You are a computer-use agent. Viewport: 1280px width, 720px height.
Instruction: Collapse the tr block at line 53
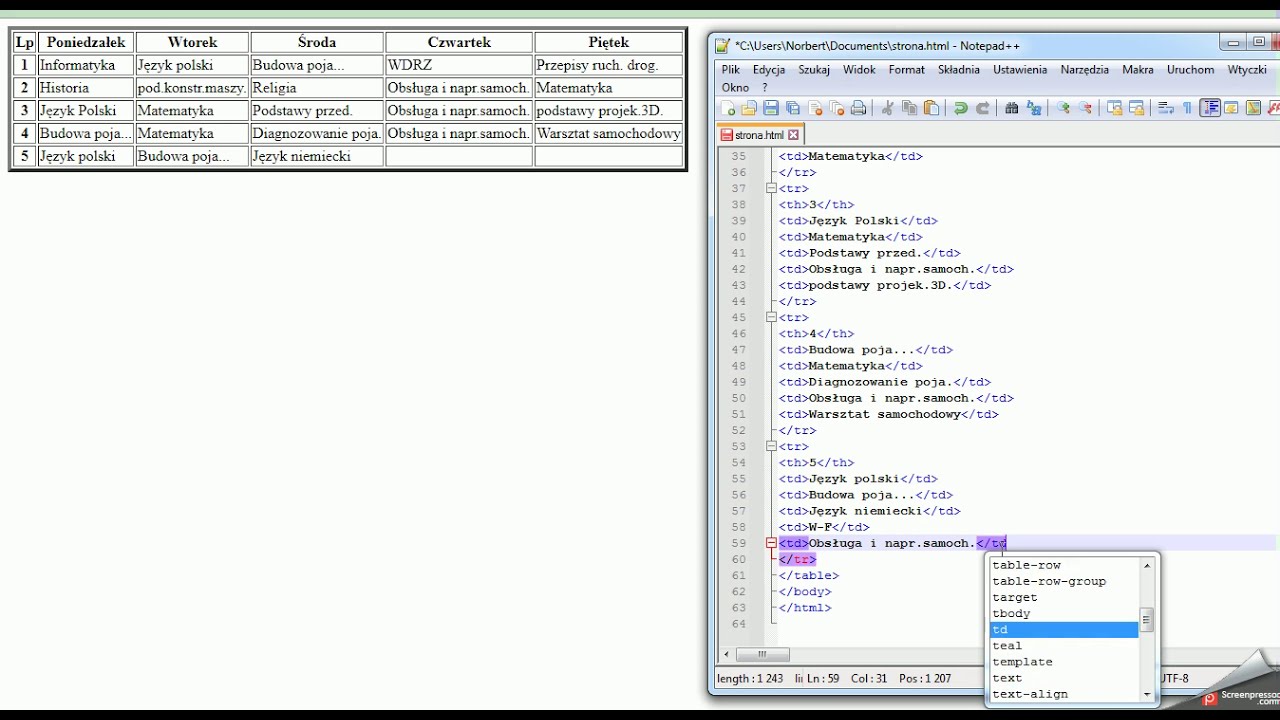pyautogui.click(x=771, y=446)
